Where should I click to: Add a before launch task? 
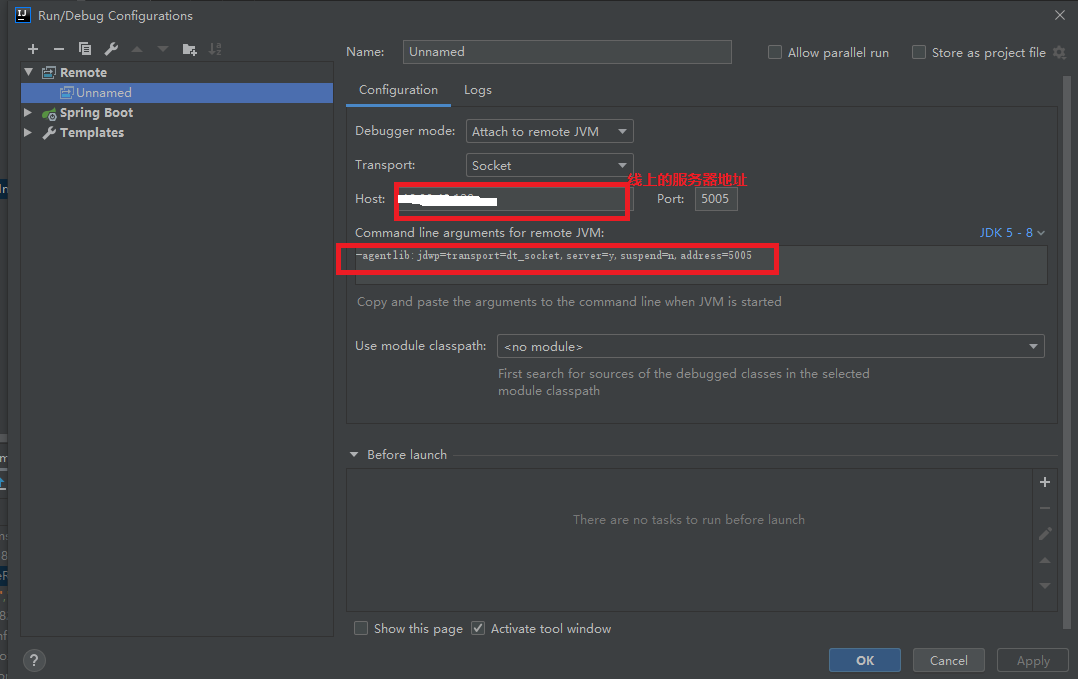tap(1045, 482)
